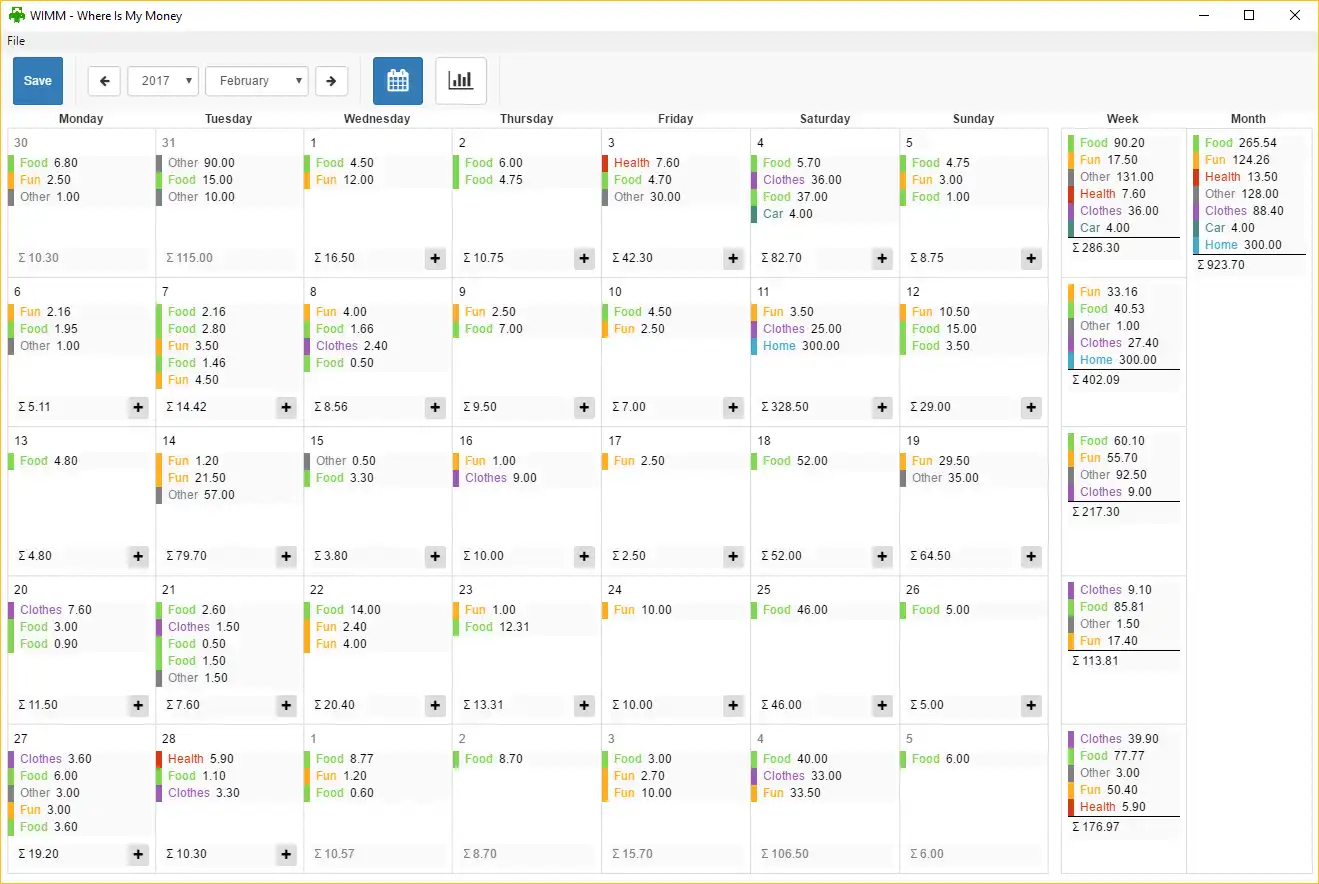Click the Thursday column header
The image size is (1319, 884).
527,119
